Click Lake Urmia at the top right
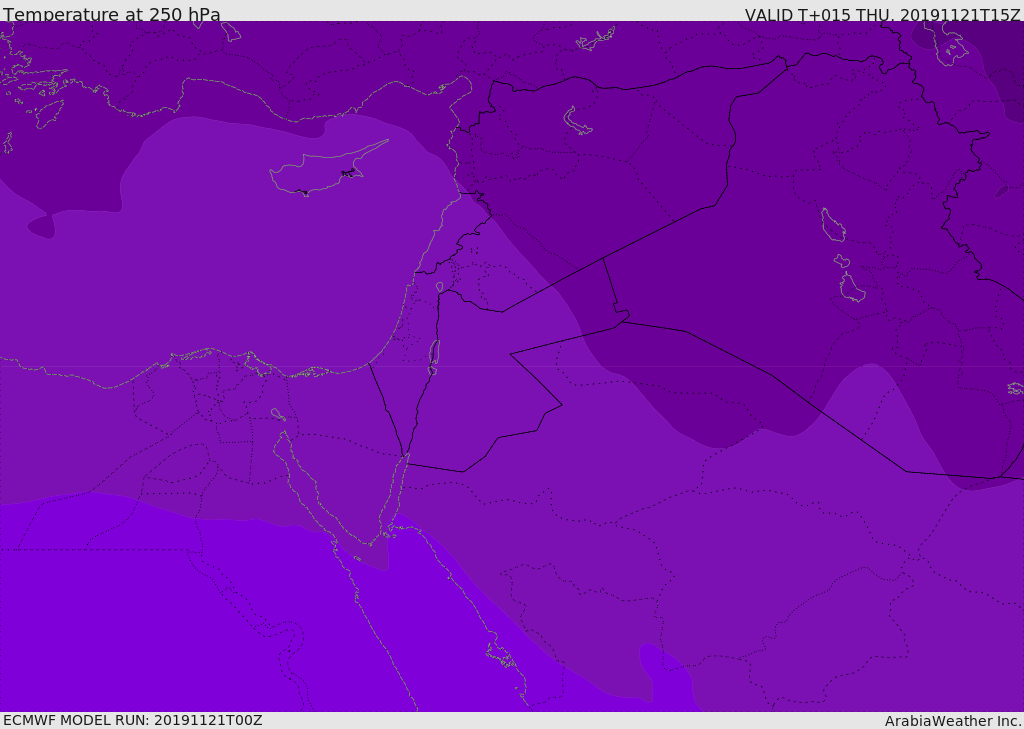 click(950, 45)
